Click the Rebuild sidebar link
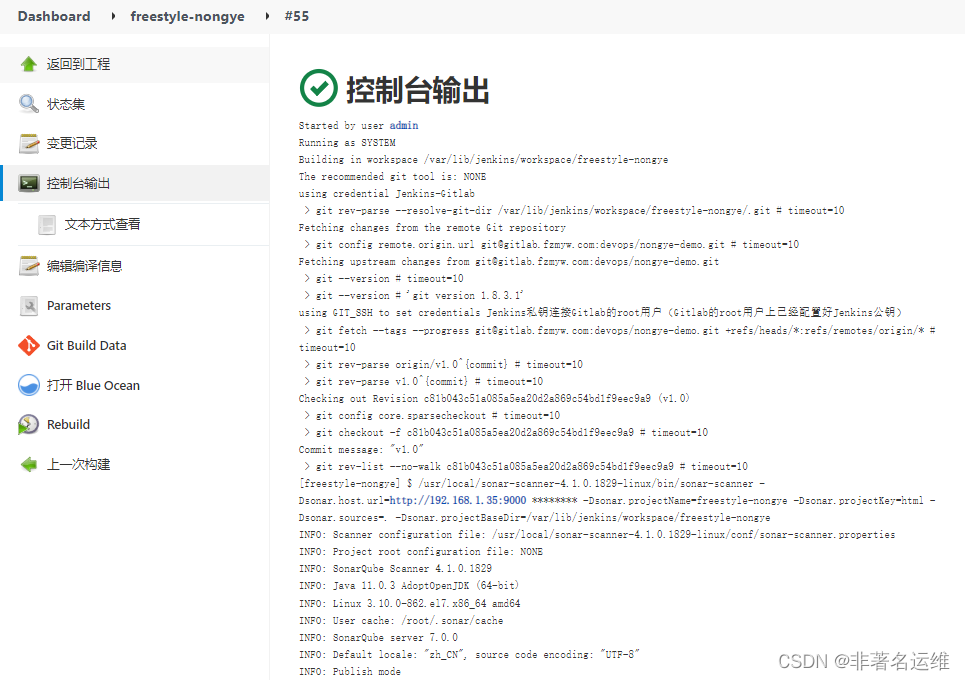This screenshot has width=965, height=680. point(68,425)
